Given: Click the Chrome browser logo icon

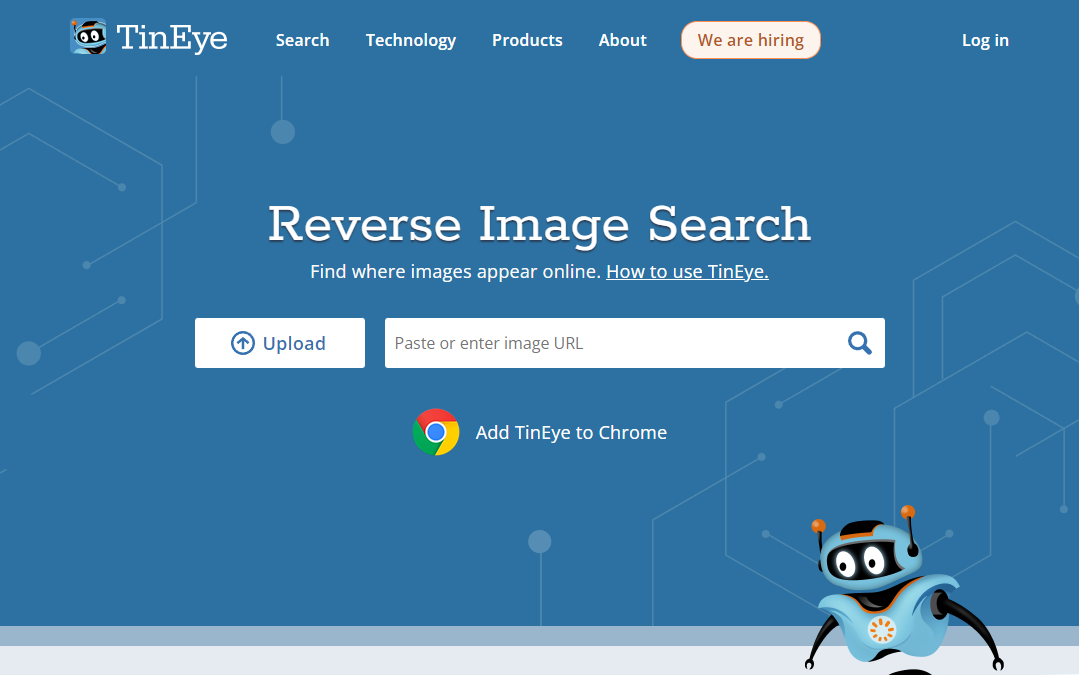Looking at the screenshot, I should tap(436, 432).
